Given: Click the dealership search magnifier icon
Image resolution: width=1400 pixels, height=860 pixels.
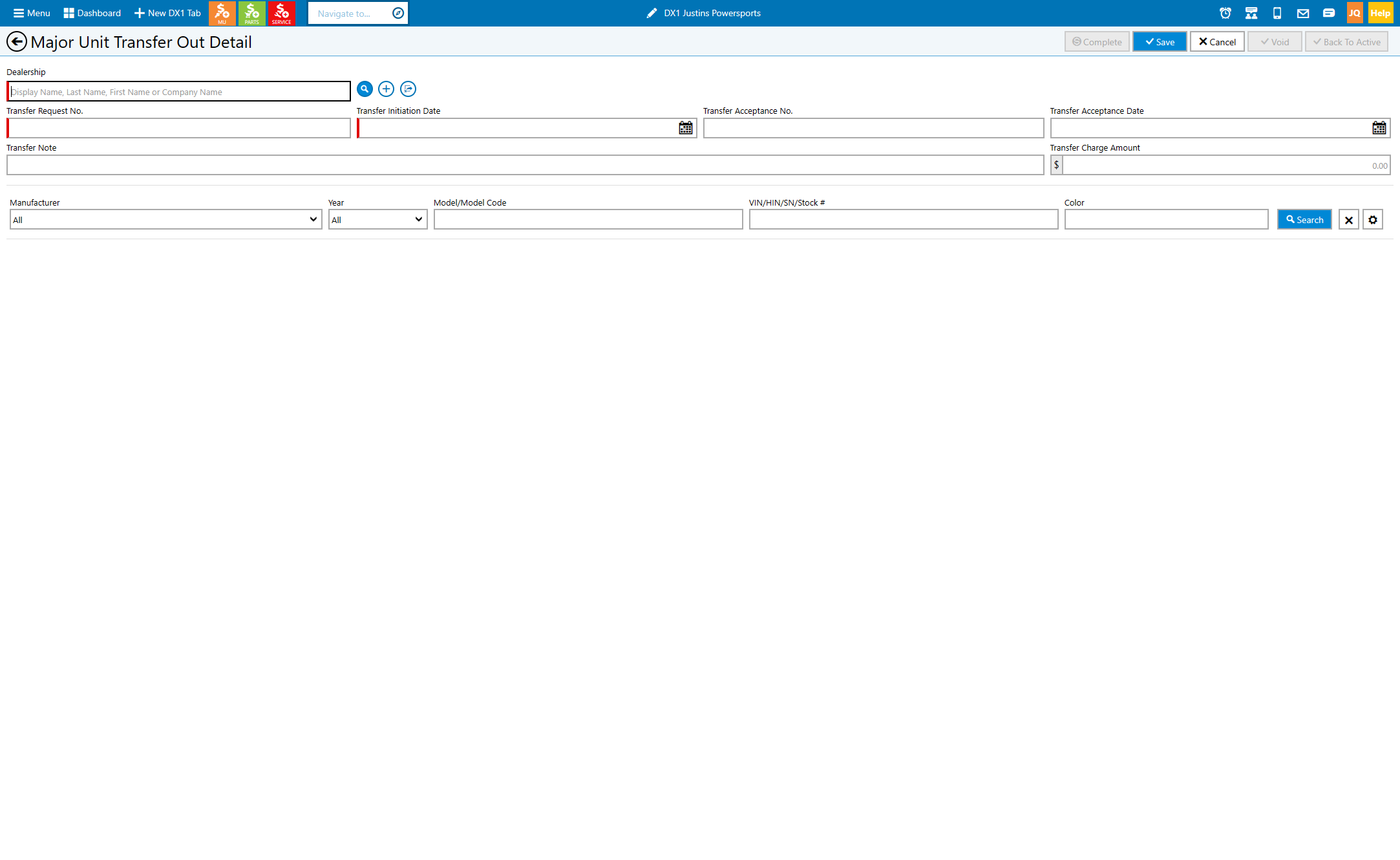Looking at the screenshot, I should coord(365,89).
